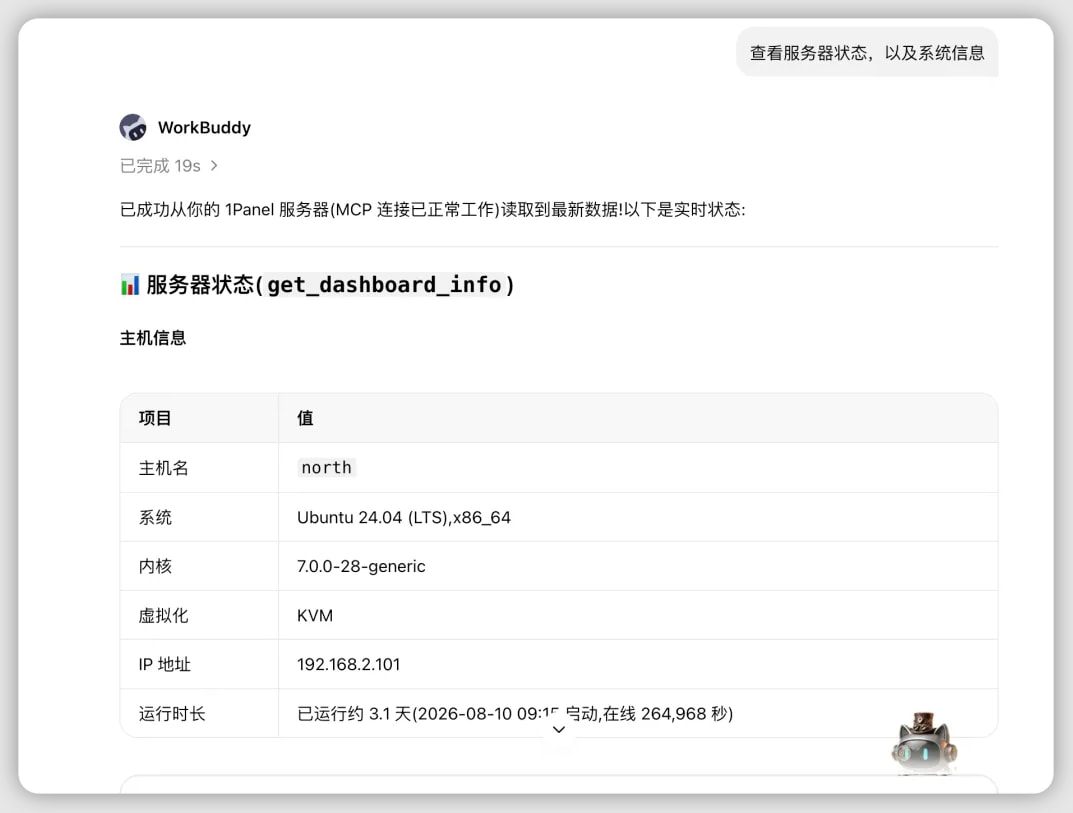Click the 虚拟化 row label
1073x813 pixels.
(x=164, y=616)
